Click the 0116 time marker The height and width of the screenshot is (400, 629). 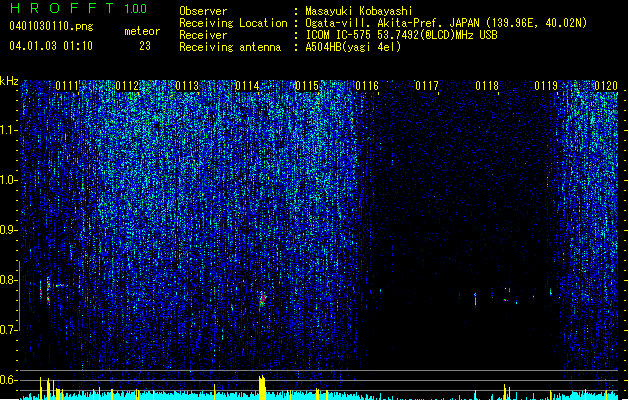coord(367,86)
